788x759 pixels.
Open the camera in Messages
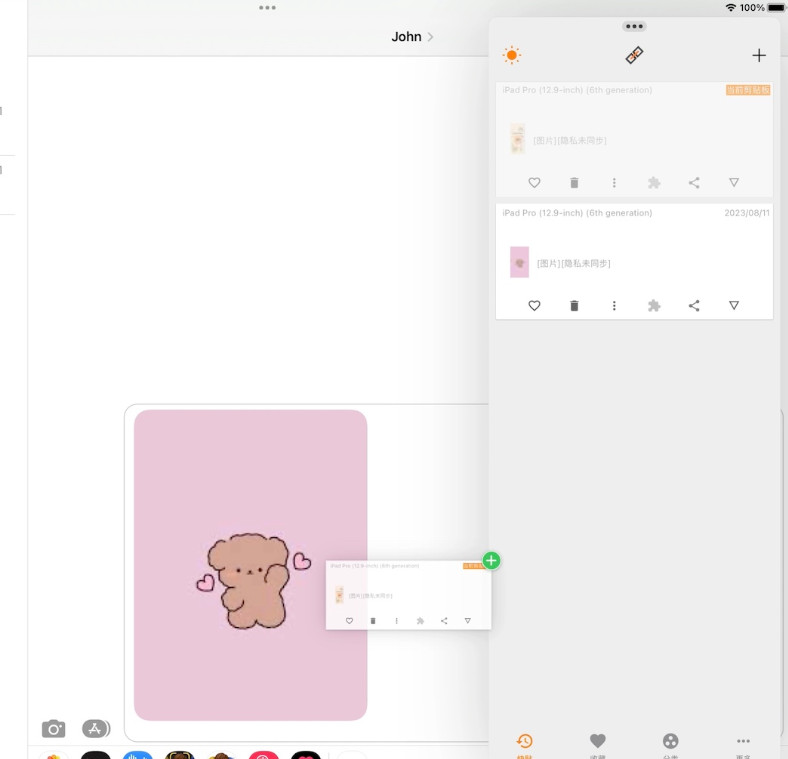click(53, 728)
